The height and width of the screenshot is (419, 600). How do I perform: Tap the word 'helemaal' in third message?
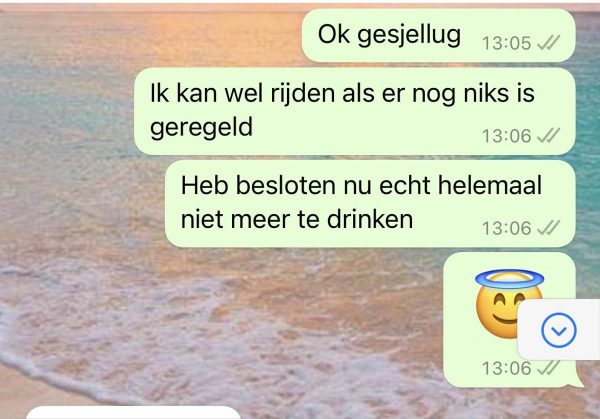click(490, 186)
